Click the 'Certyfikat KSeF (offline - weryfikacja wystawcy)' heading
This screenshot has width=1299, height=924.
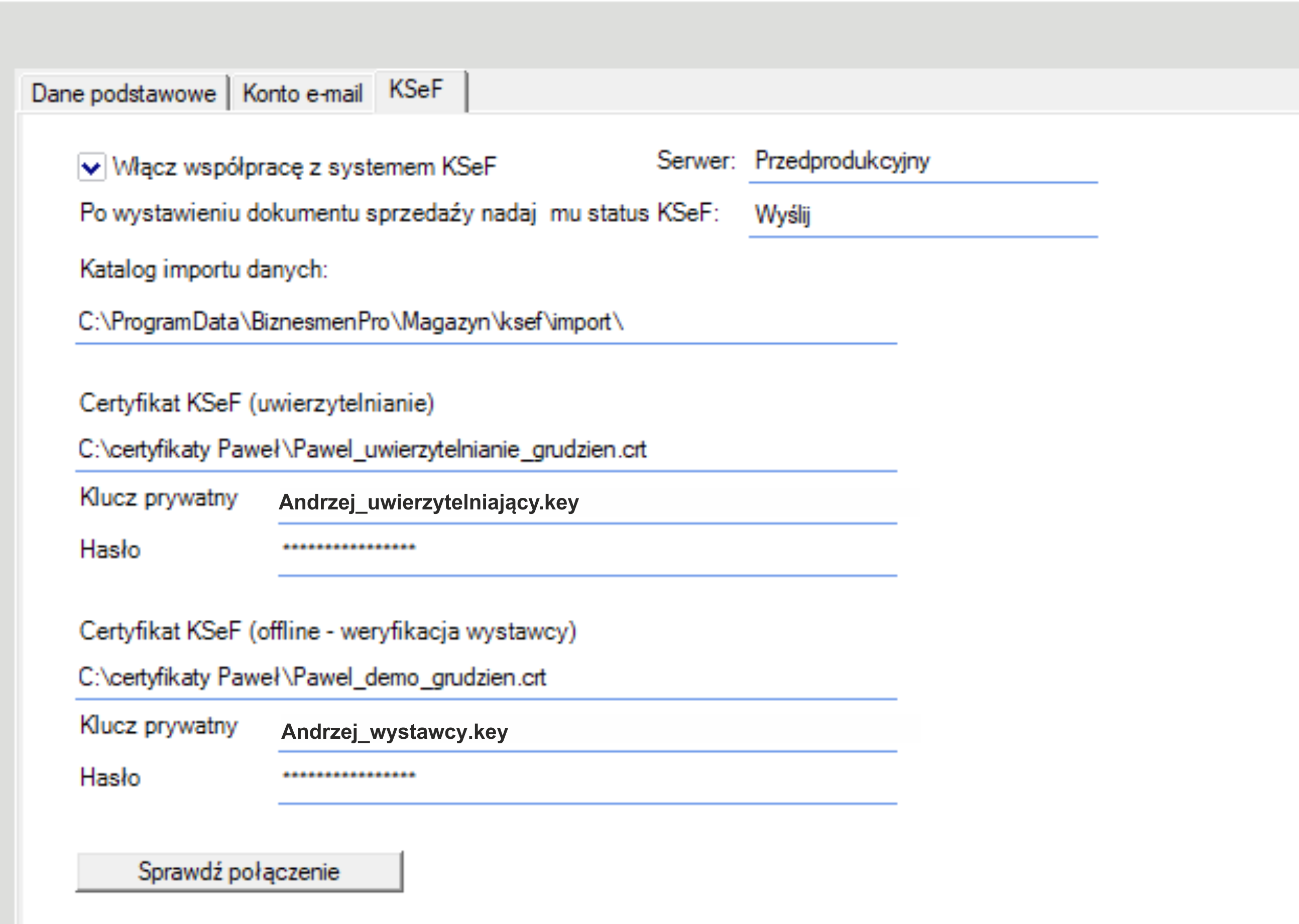[x=328, y=631]
